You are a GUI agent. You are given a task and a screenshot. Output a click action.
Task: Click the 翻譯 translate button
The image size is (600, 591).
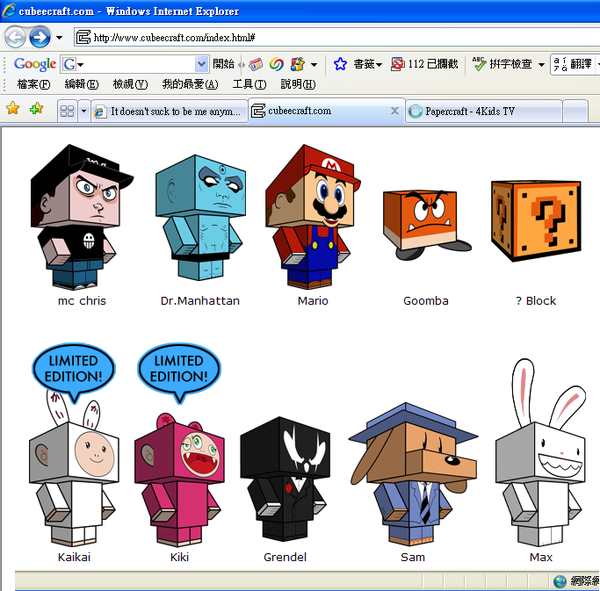coord(573,64)
